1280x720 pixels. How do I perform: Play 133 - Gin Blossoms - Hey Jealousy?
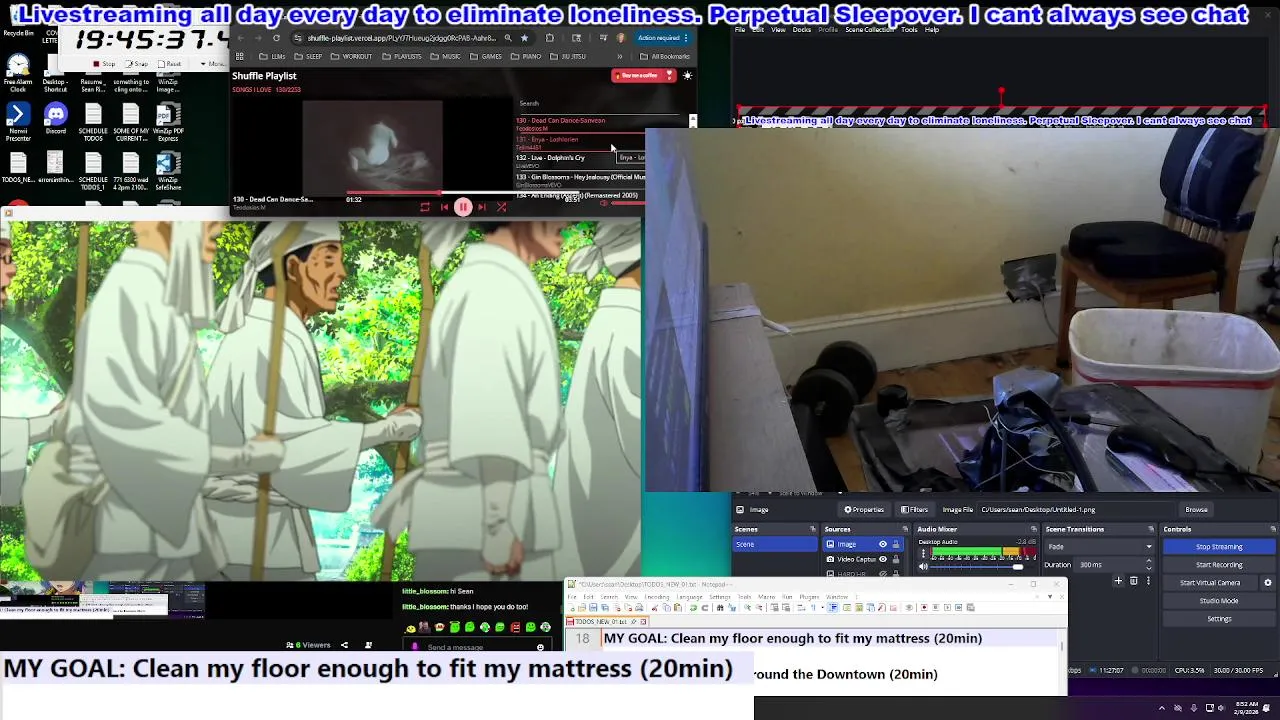coord(580,179)
